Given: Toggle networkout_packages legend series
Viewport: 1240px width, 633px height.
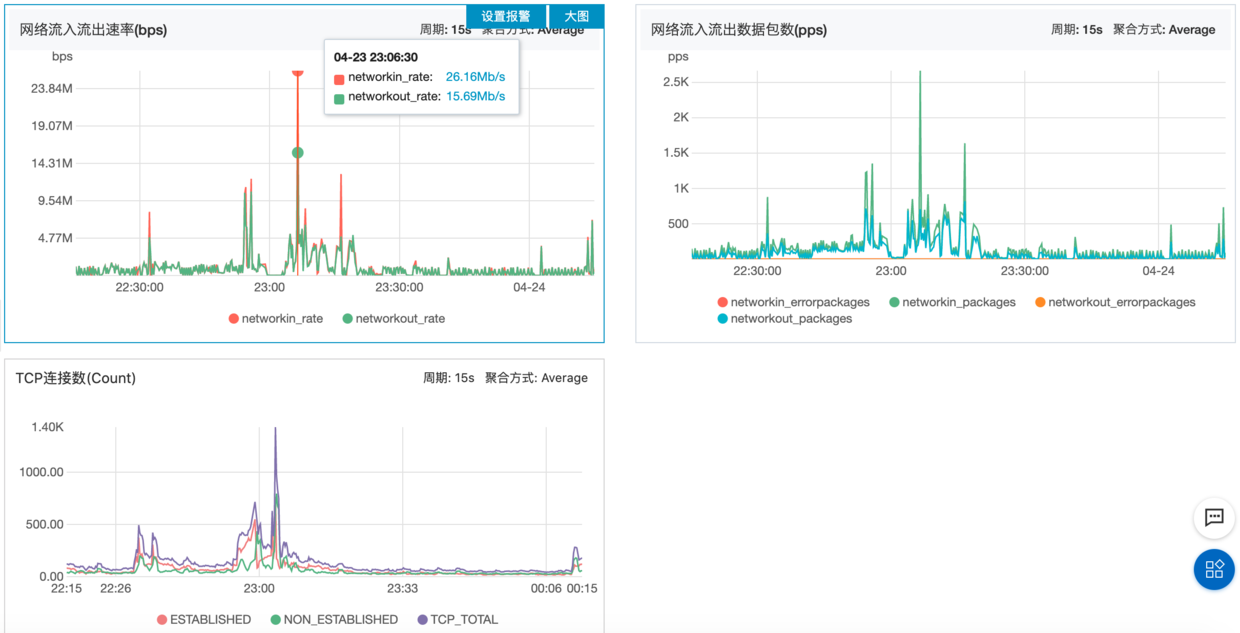Looking at the screenshot, I should (x=784, y=318).
